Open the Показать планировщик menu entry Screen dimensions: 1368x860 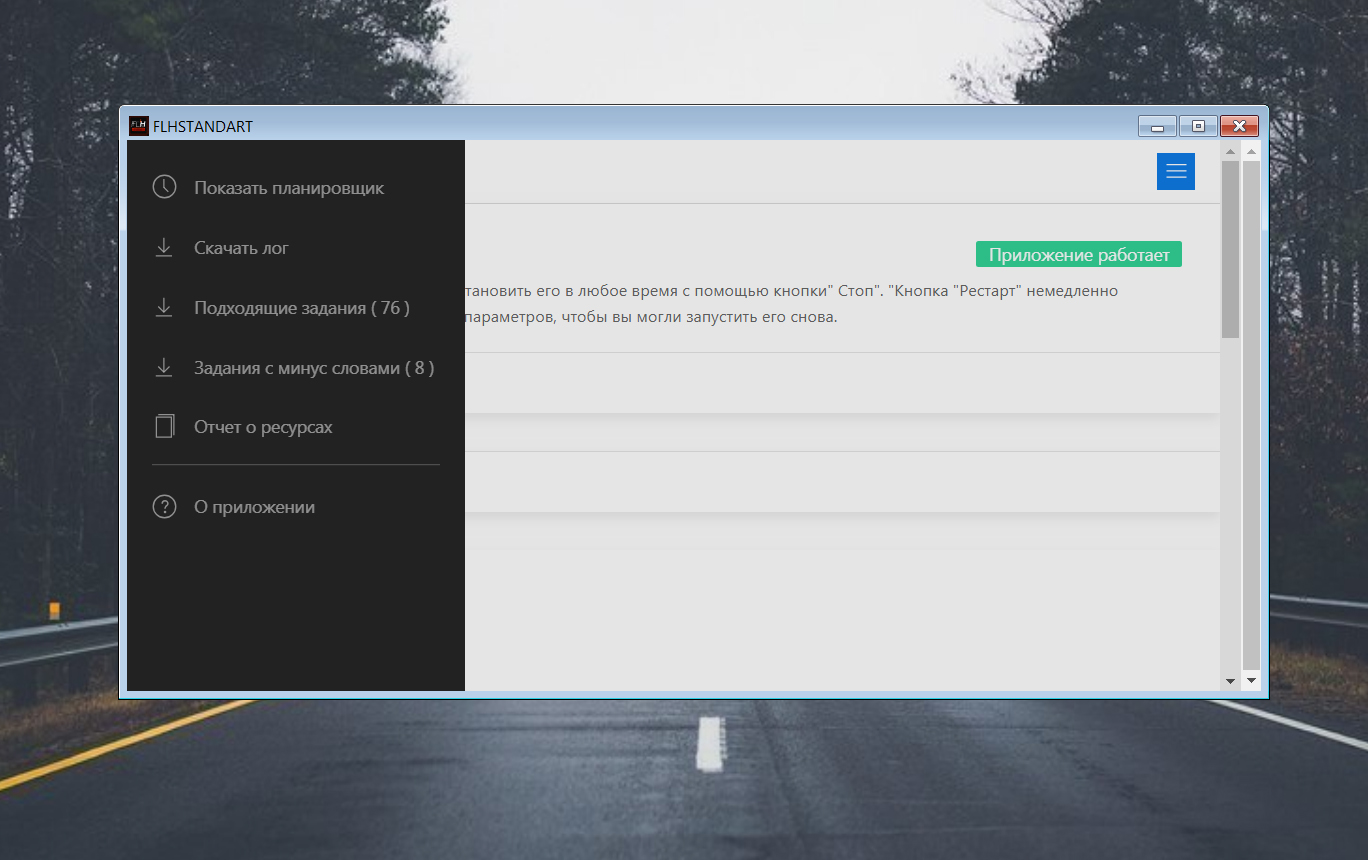289,188
